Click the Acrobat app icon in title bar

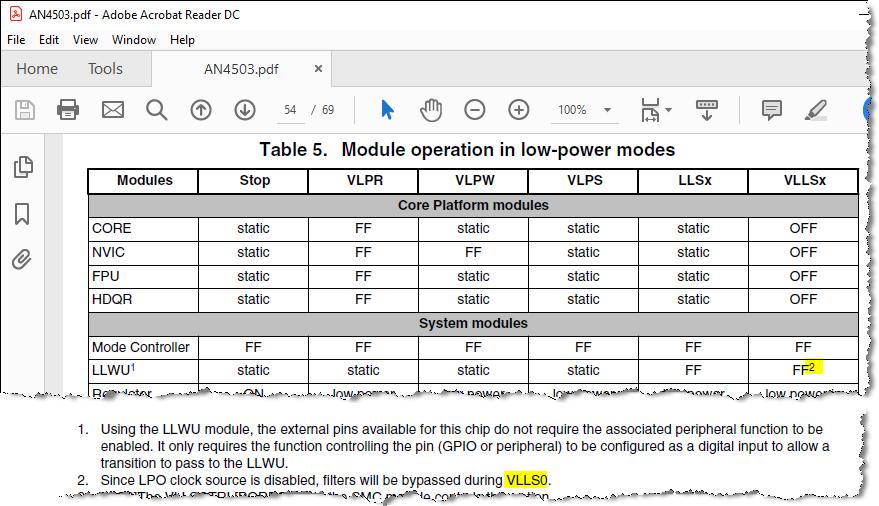tap(15, 15)
